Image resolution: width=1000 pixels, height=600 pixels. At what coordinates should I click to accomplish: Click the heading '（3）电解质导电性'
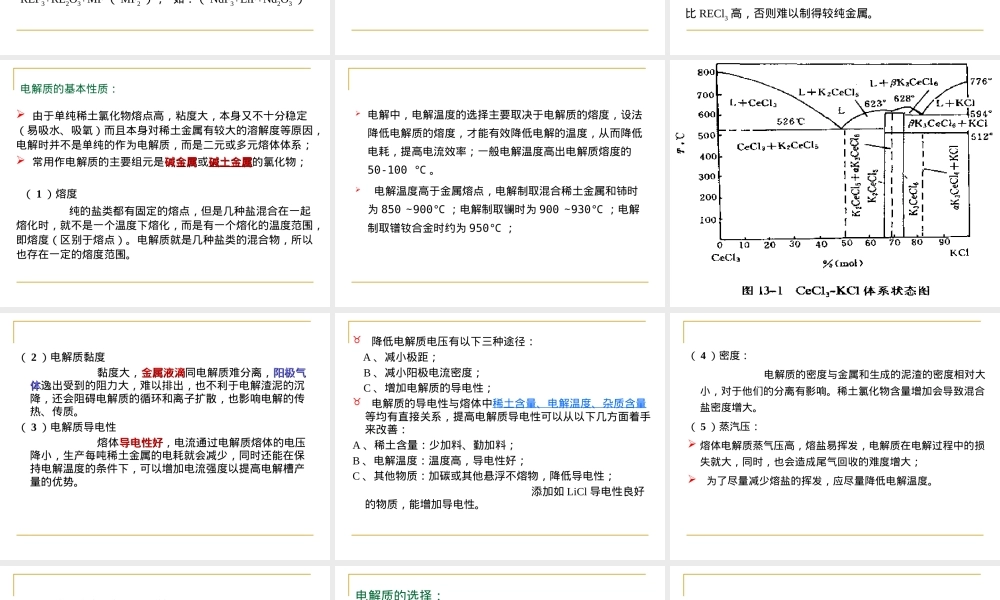click(x=68, y=427)
